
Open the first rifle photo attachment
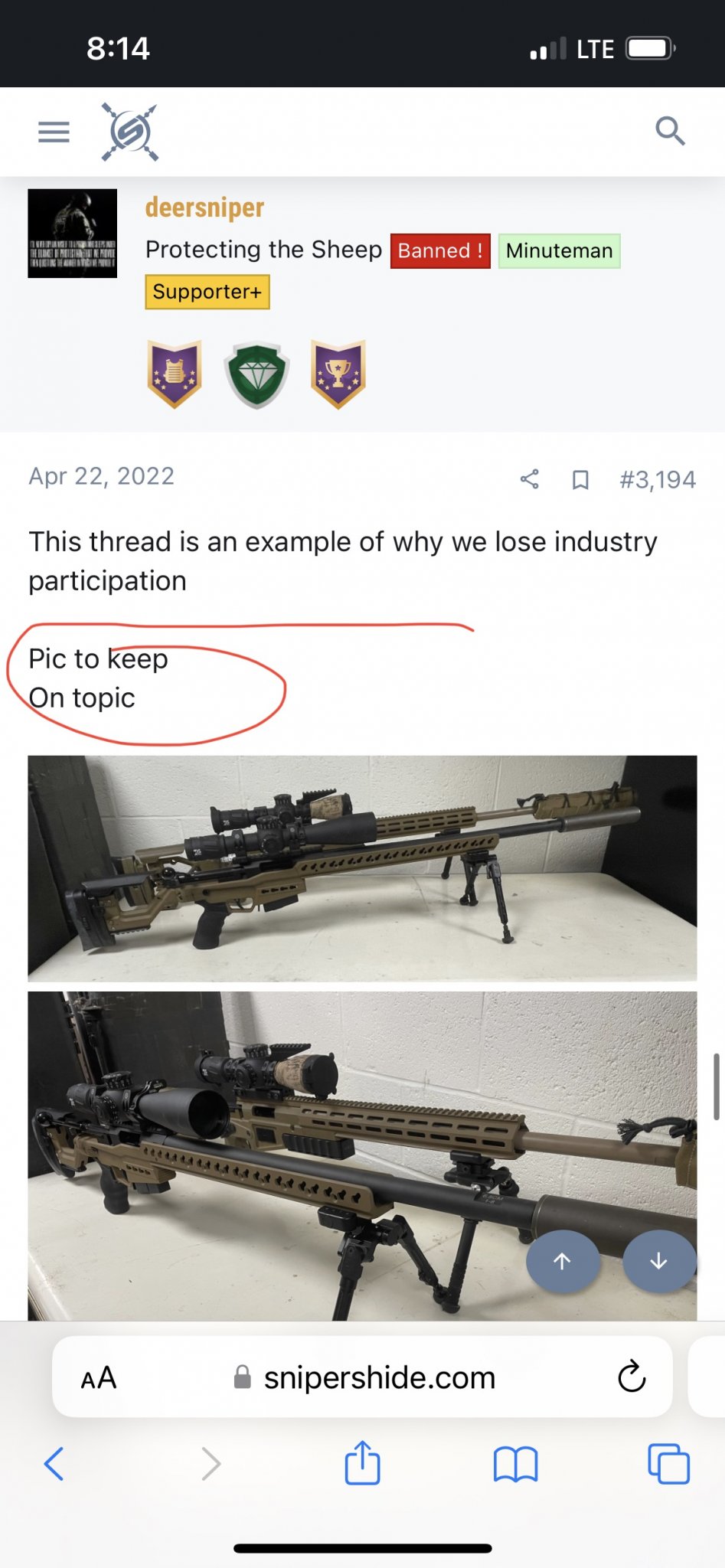pyautogui.click(x=362, y=868)
